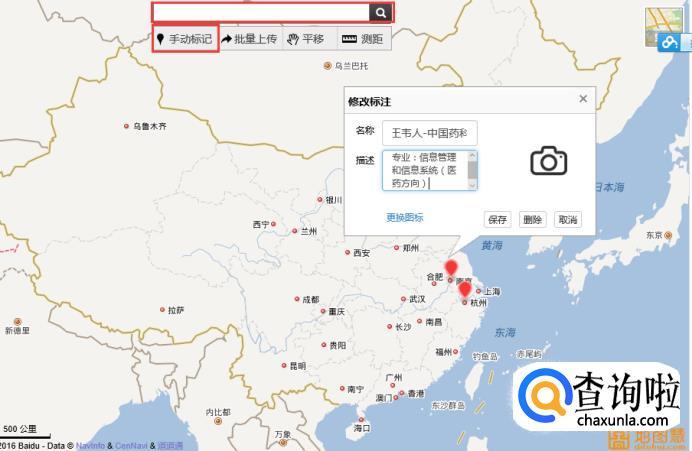Open the CenNavi attribution link

click(131, 446)
